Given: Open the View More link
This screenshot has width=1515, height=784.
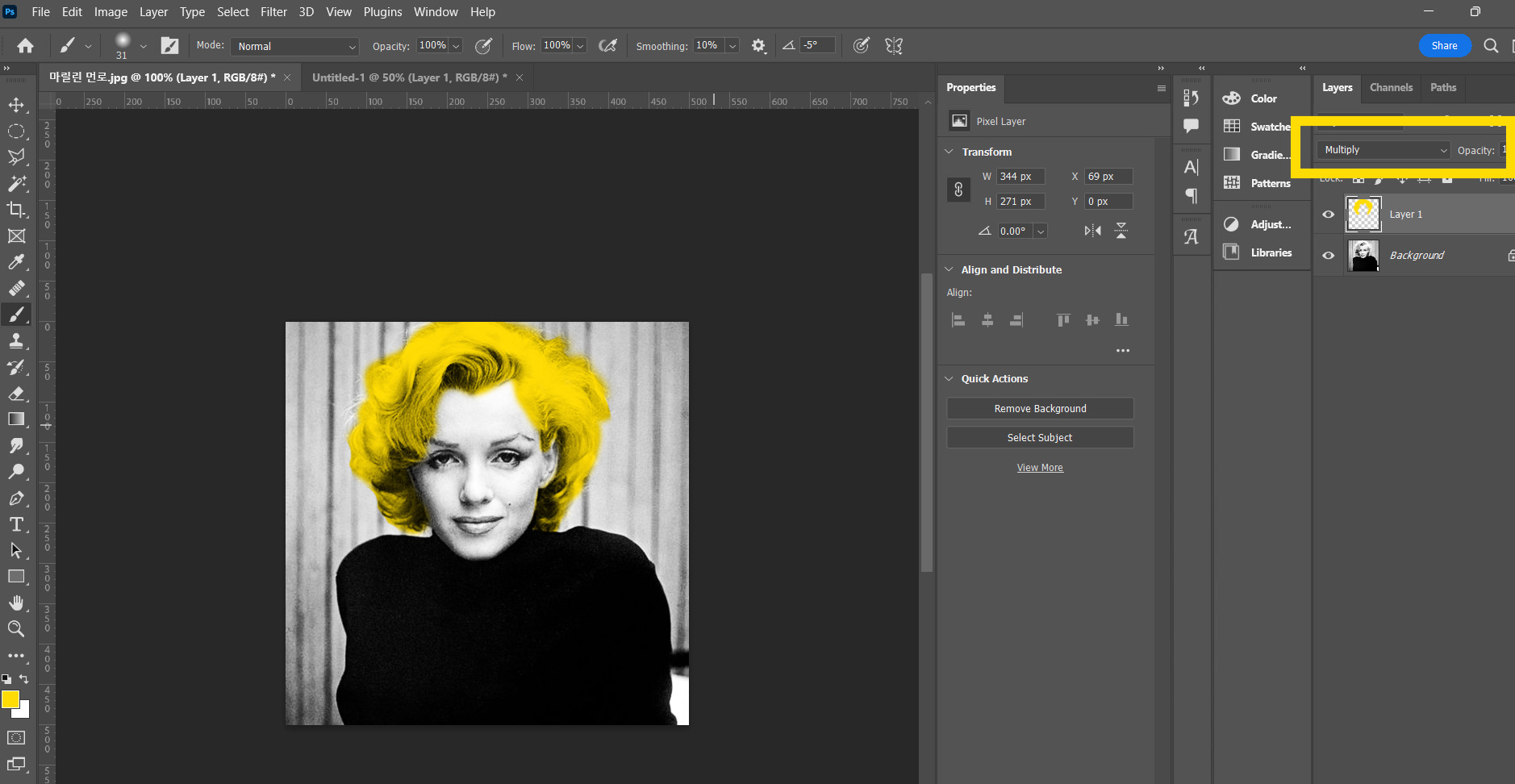Looking at the screenshot, I should coord(1040,468).
